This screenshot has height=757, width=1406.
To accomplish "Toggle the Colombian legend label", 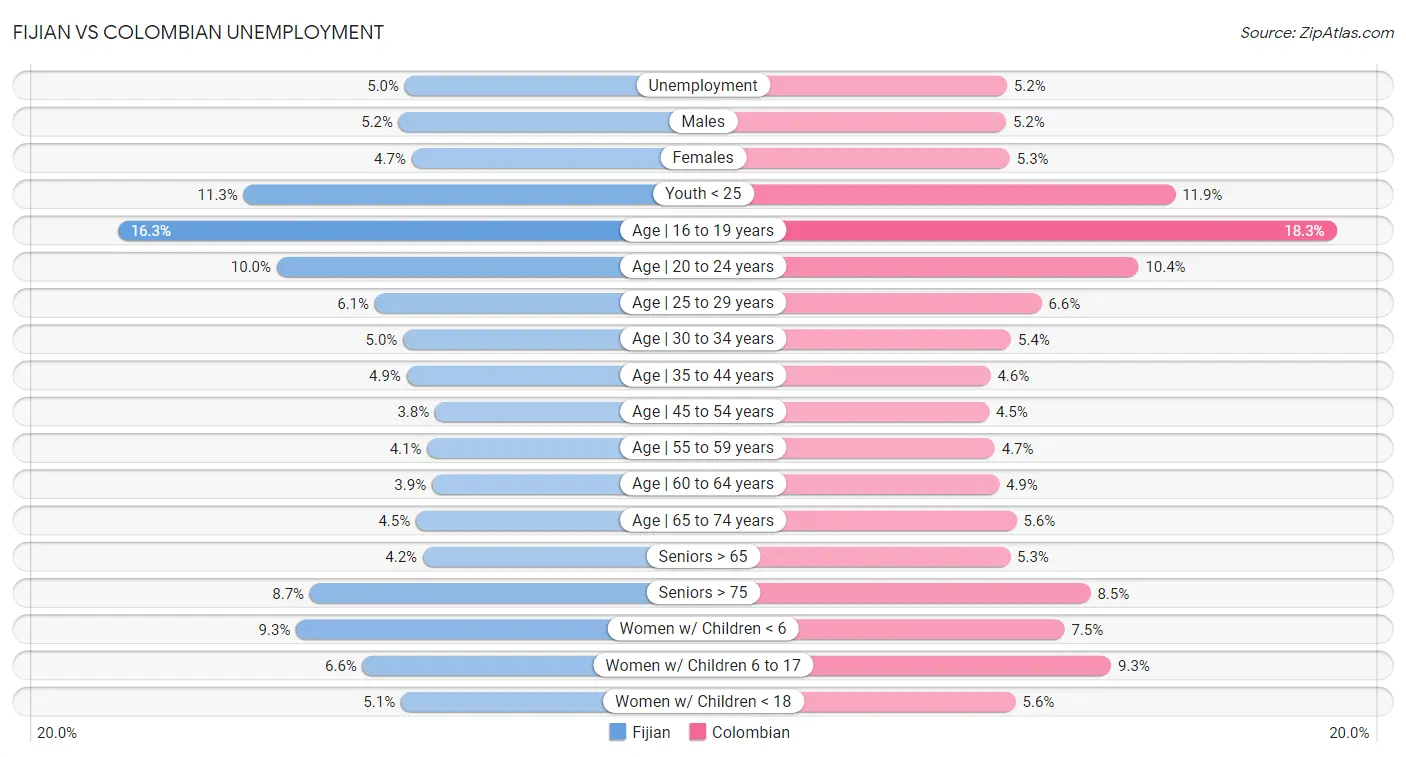I will 750,732.
